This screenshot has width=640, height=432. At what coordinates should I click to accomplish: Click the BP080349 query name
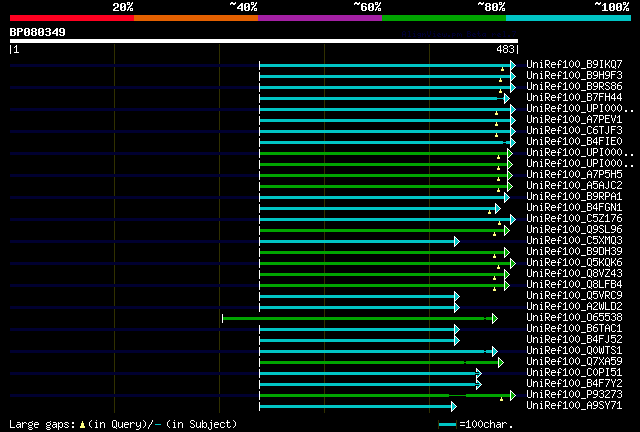[x=38, y=32]
